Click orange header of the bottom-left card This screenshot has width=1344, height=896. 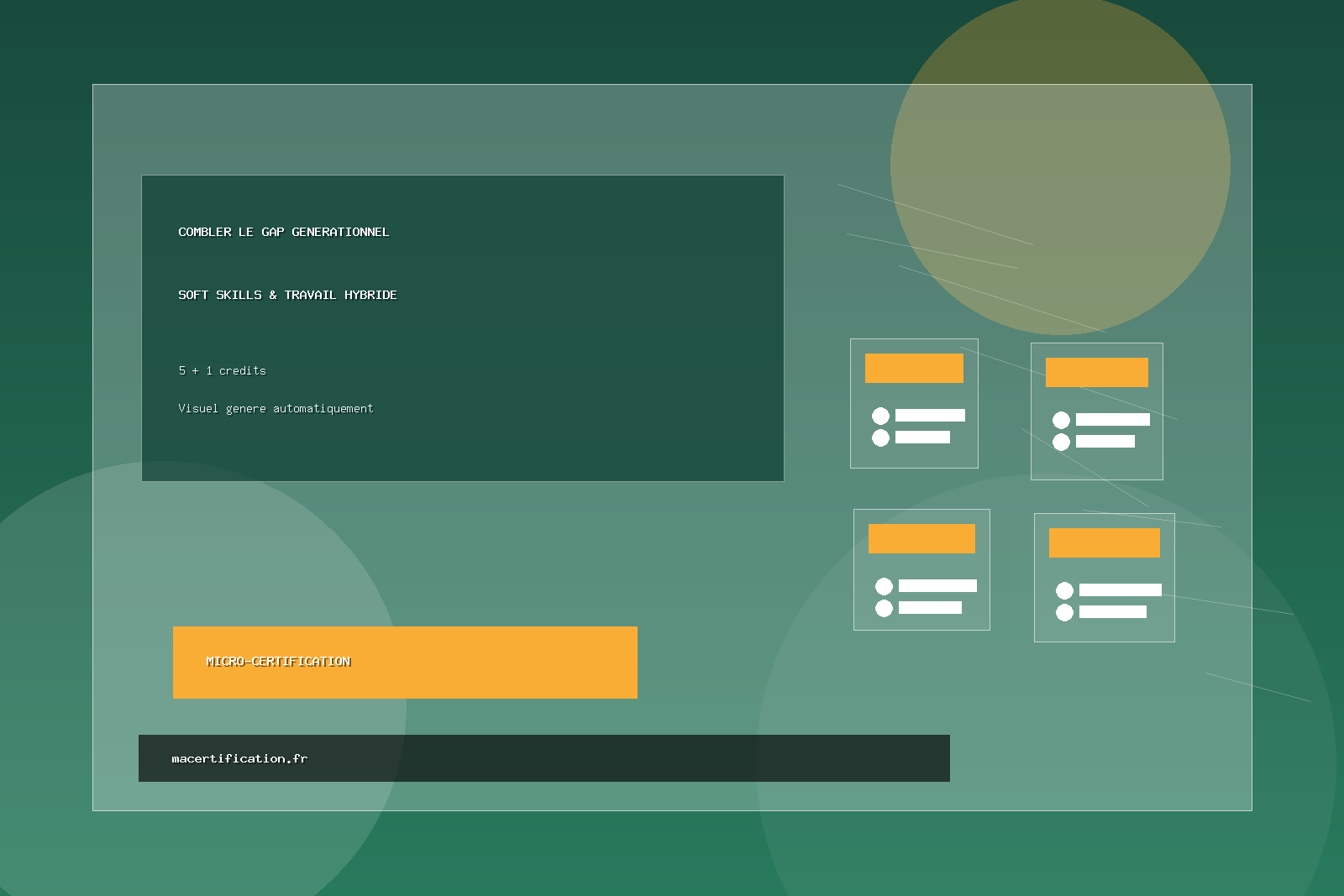(x=921, y=538)
